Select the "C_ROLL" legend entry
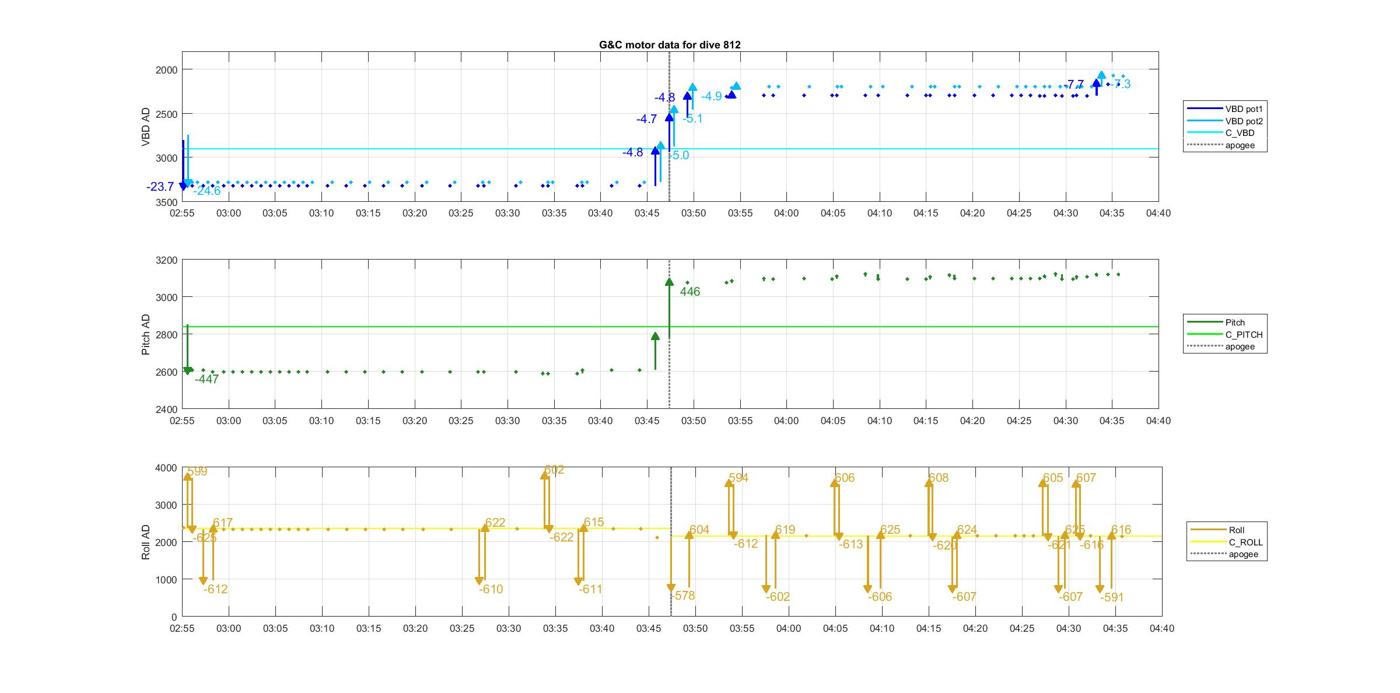 [1245, 542]
